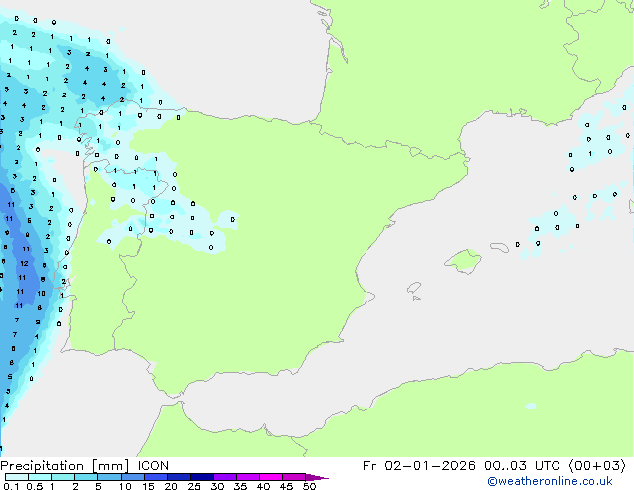Click the purple arrow tip above 50
The width and height of the screenshot is (634, 490).
(x=317, y=477)
